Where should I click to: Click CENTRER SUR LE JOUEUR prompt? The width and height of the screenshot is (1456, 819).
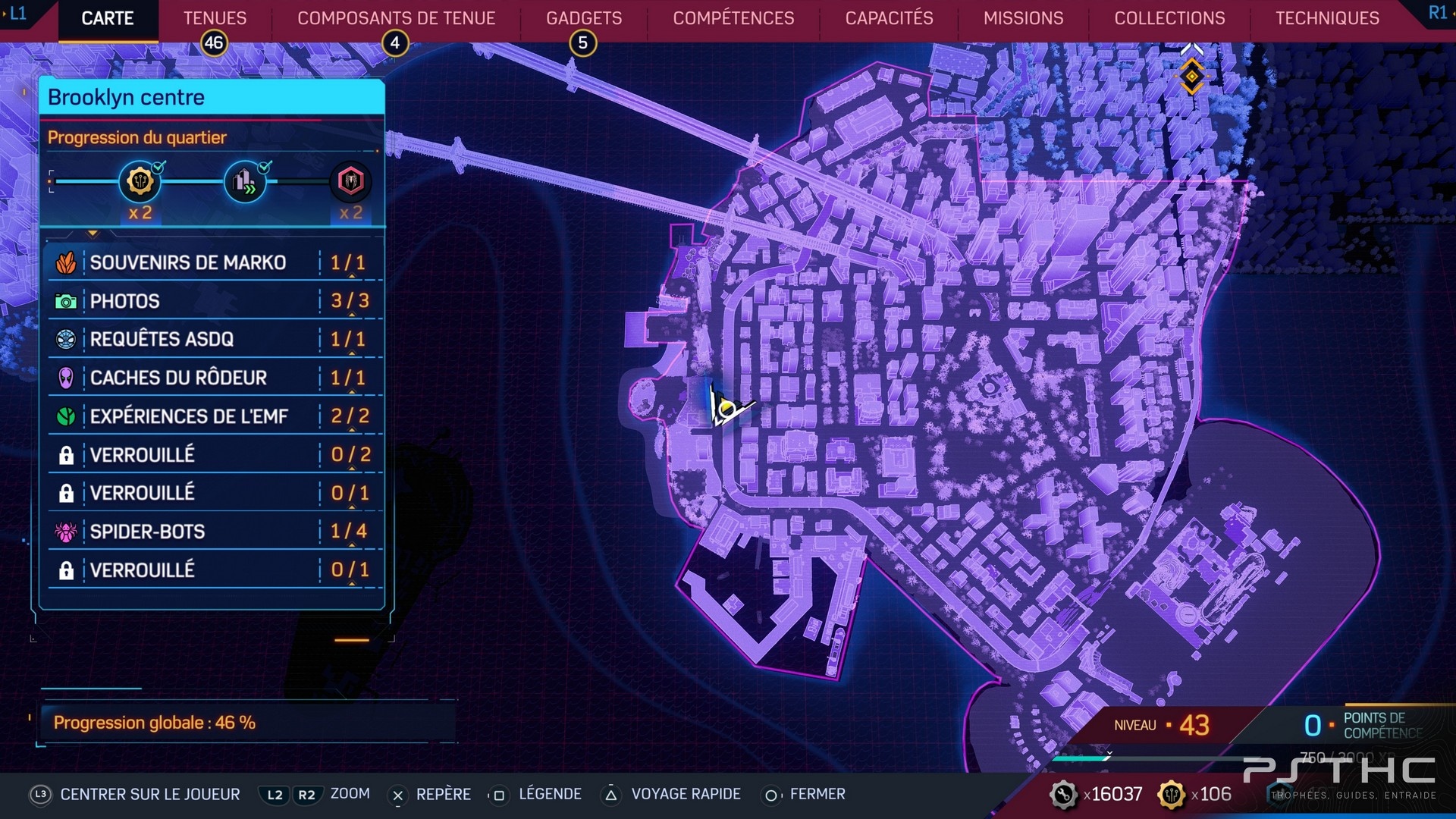pos(150,794)
